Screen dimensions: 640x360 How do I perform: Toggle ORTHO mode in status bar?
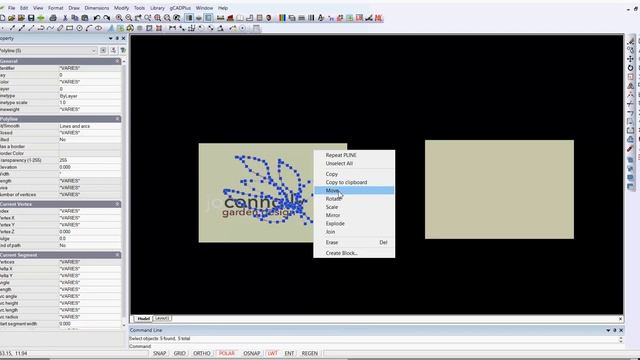pos(202,353)
